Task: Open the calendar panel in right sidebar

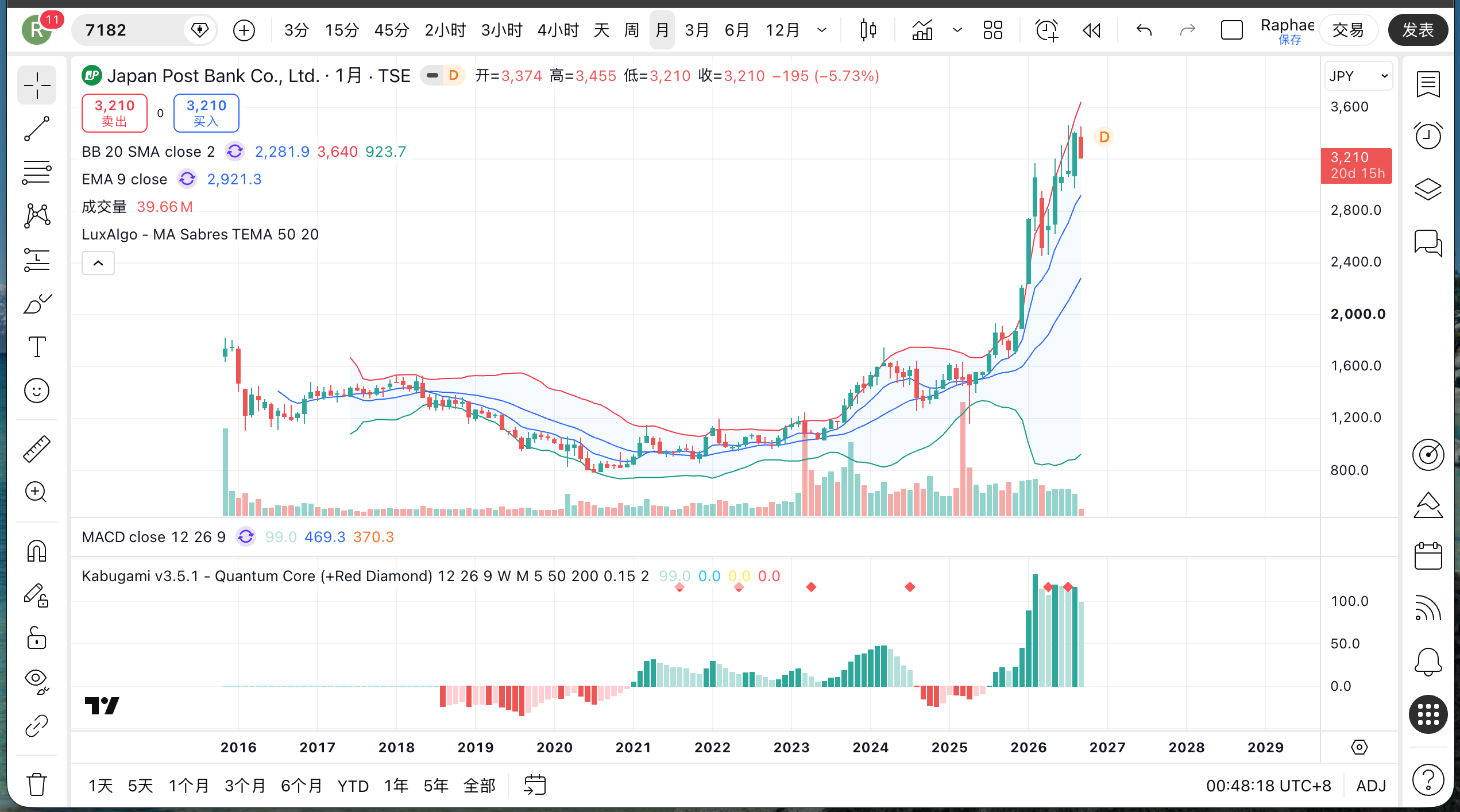Action: click(1428, 555)
